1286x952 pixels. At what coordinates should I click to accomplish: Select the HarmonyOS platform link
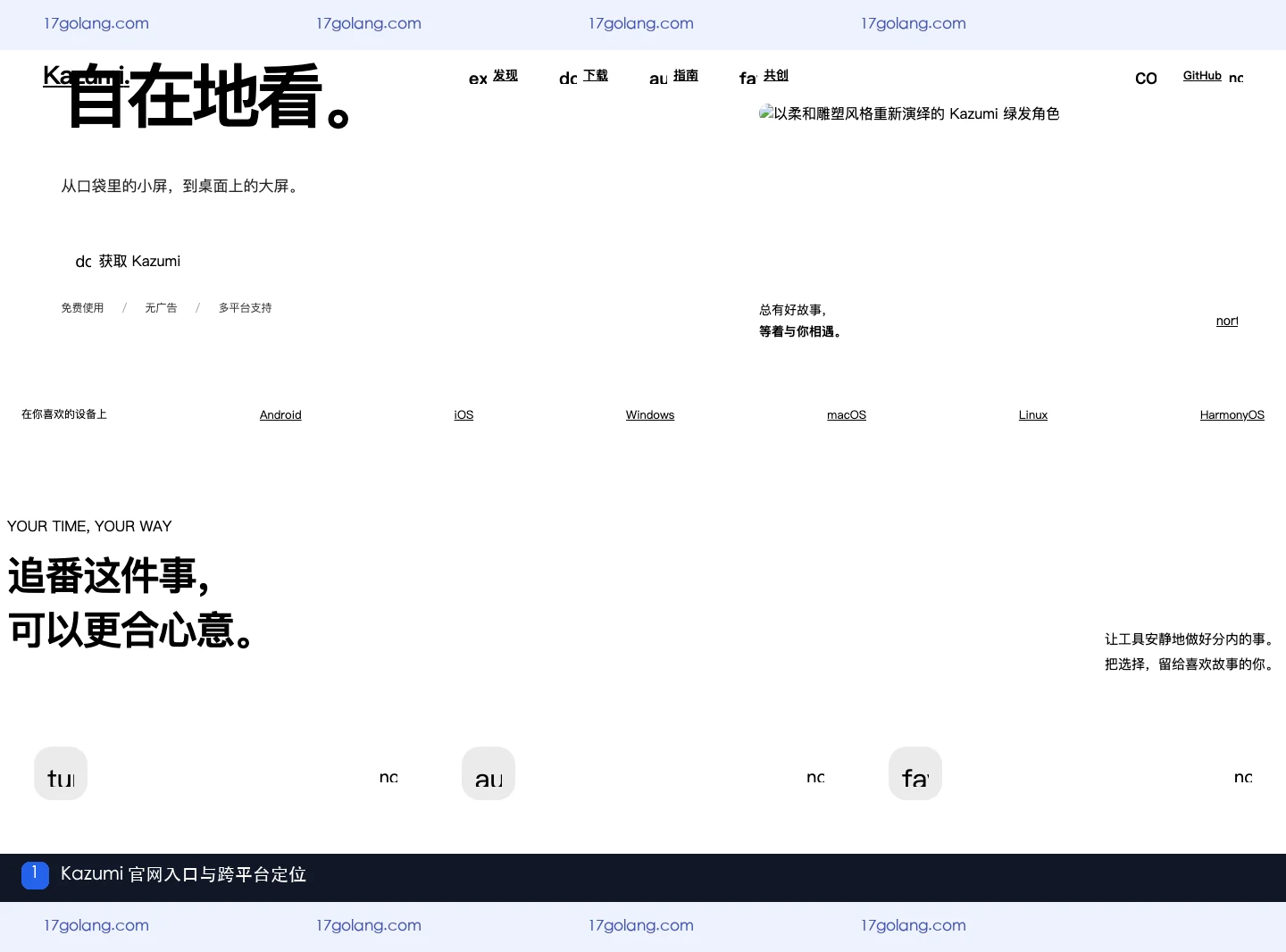click(x=1232, y=415)
